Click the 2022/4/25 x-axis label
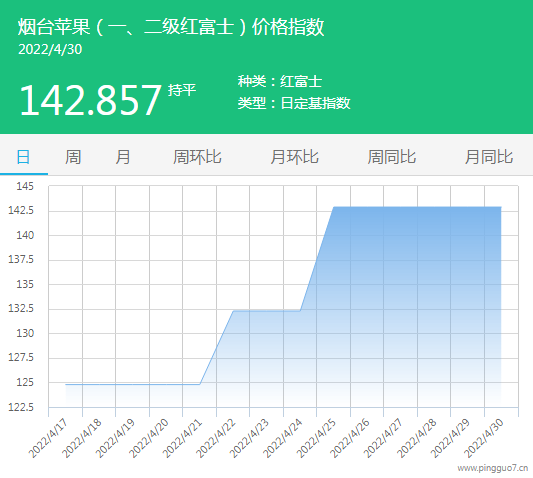 pyautogui.click(x=316, y=438)
